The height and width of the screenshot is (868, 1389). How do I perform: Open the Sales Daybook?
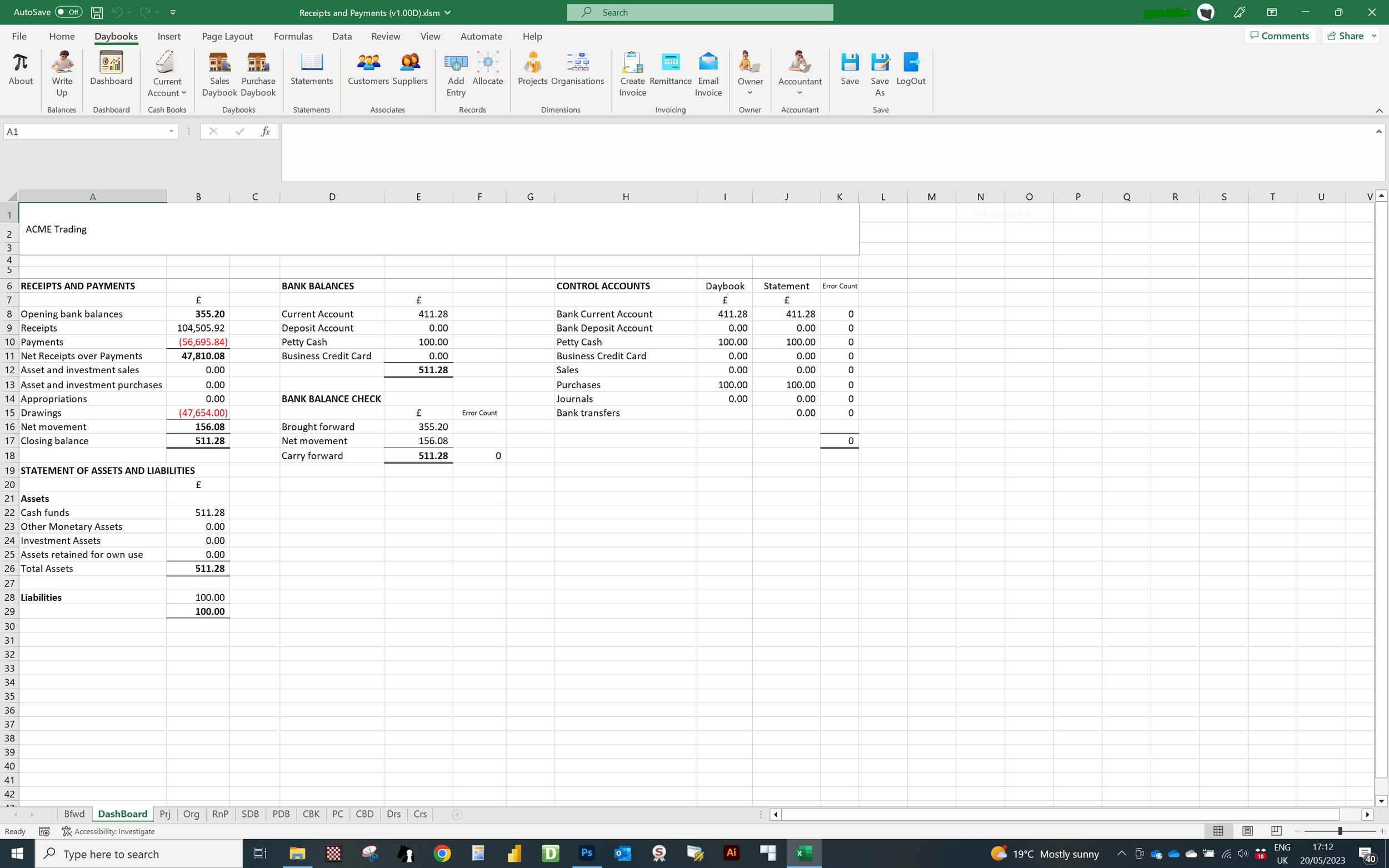pyautogui.click(x=219, y=74)
